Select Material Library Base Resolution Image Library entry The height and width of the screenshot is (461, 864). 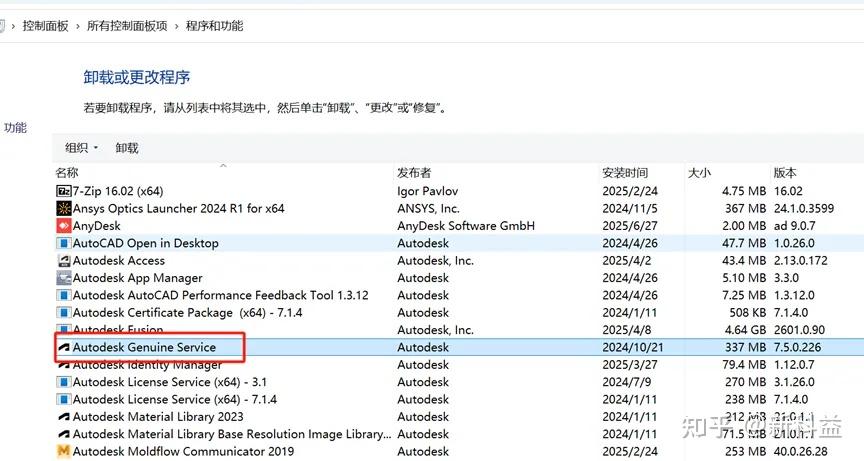point(232,434)
